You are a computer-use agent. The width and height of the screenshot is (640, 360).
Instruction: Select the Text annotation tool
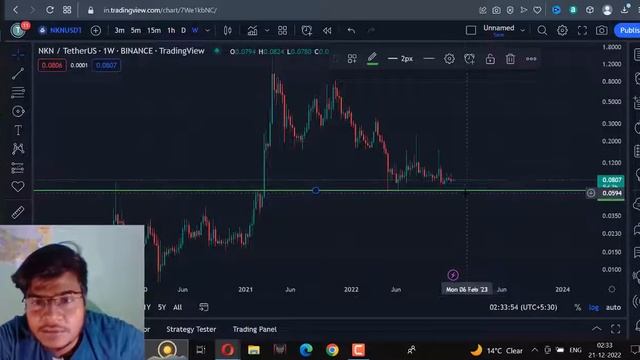[18, 130]
